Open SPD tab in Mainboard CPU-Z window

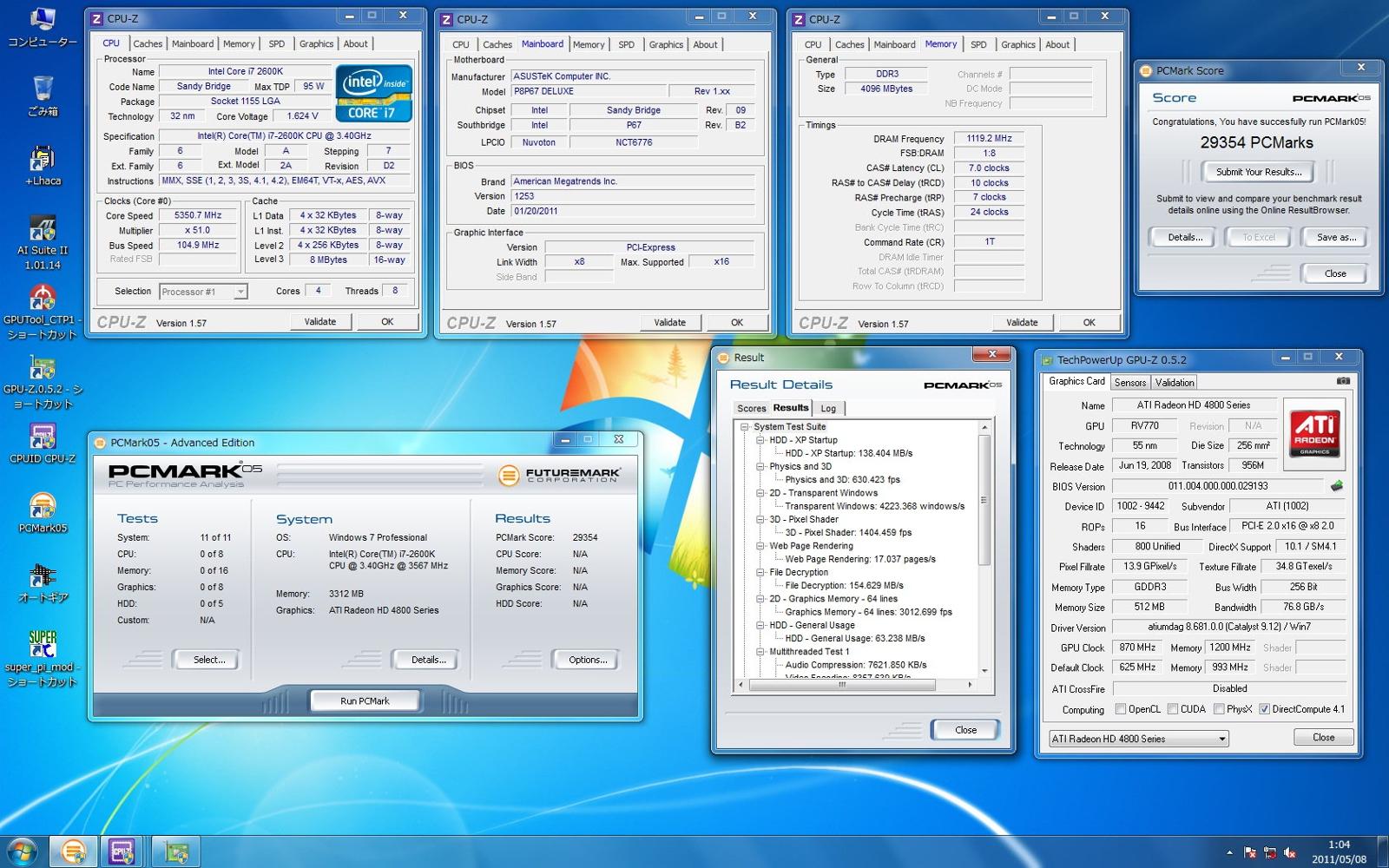[x=626, y=44]
